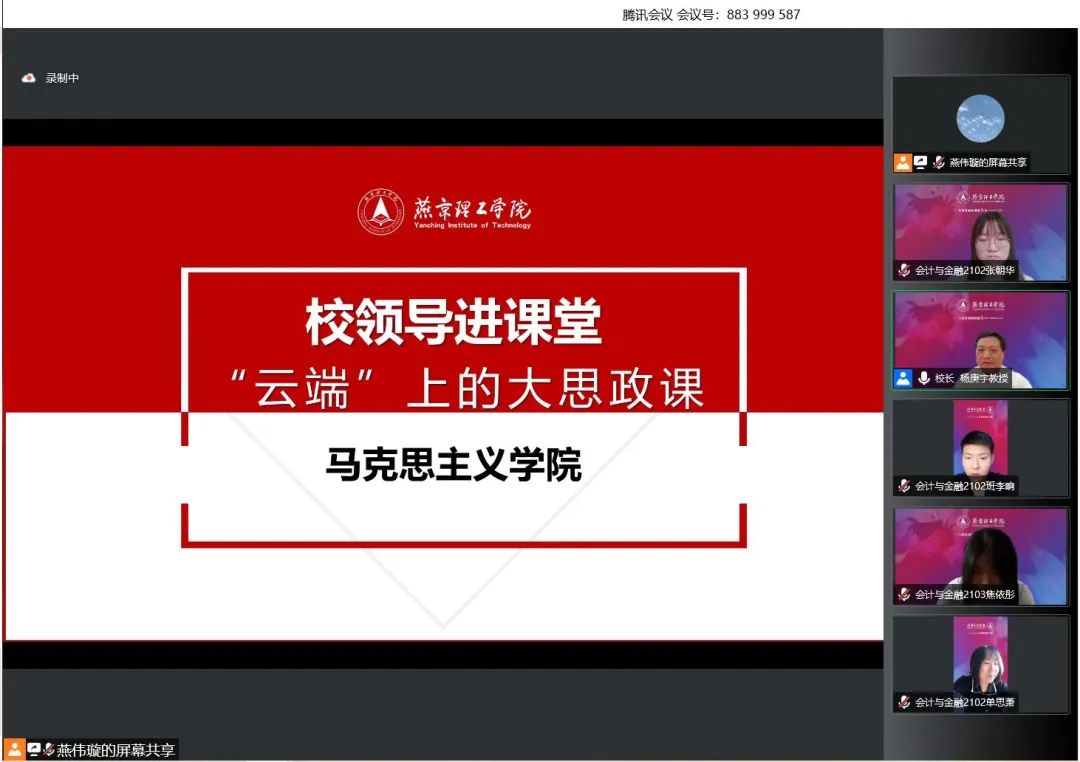1080x762 pixels.
Task: Click muted microphone icon for 焦依彤
Action: [904, 594]
